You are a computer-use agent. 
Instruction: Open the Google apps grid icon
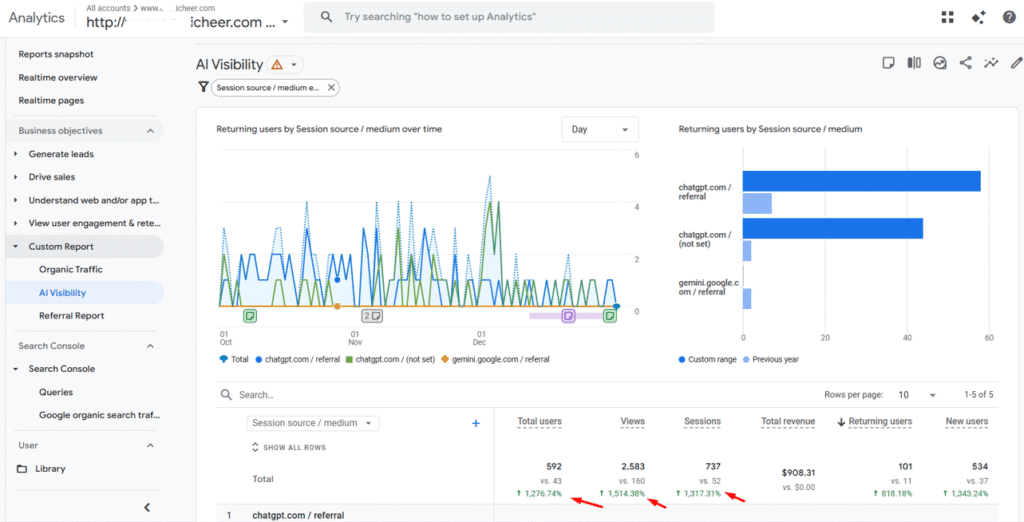947,17
